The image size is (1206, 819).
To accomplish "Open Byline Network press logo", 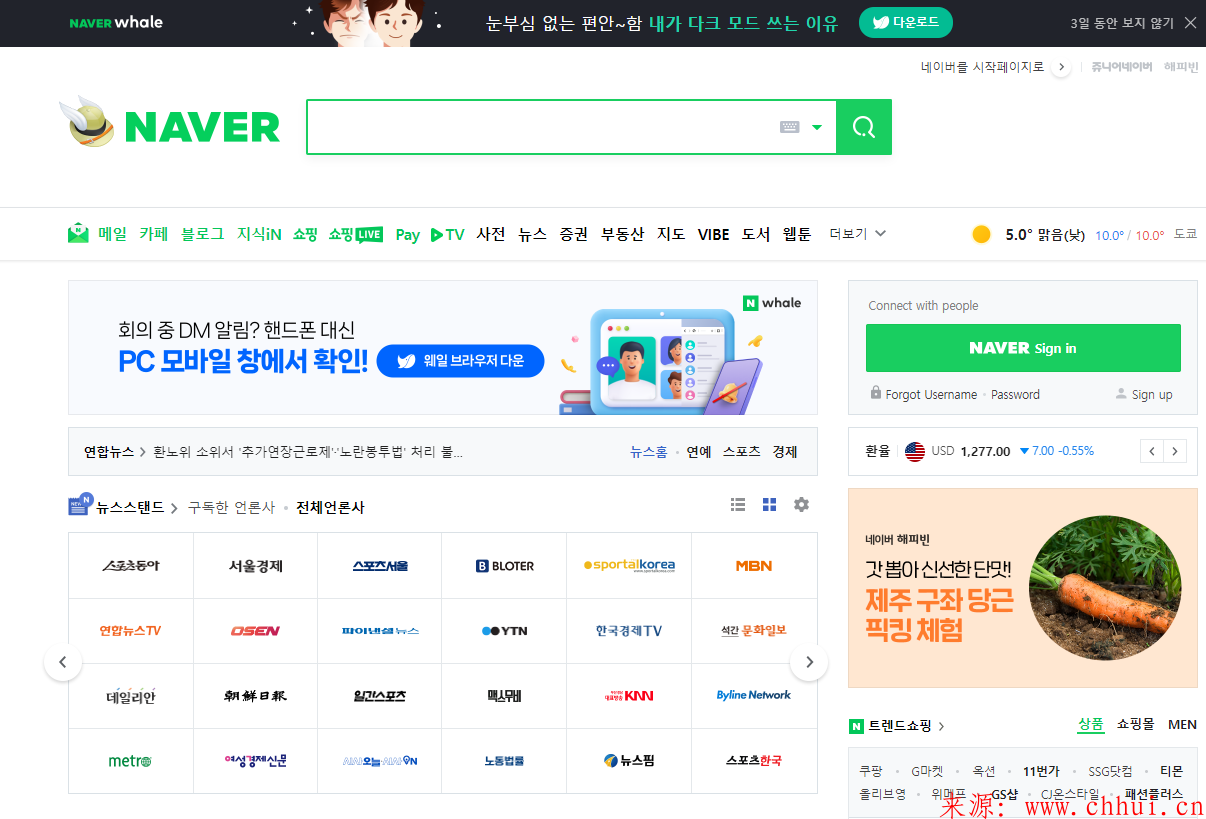I will point(754,696).
